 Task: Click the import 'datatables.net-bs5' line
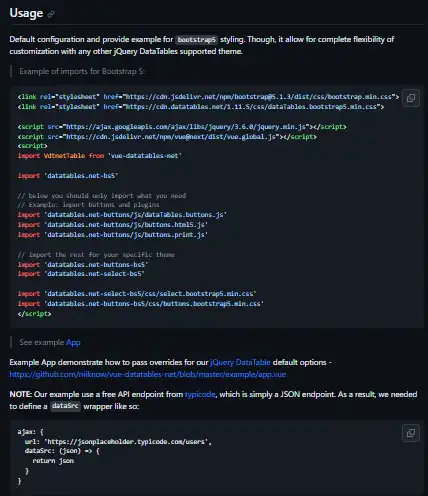[x=68, y=176]
